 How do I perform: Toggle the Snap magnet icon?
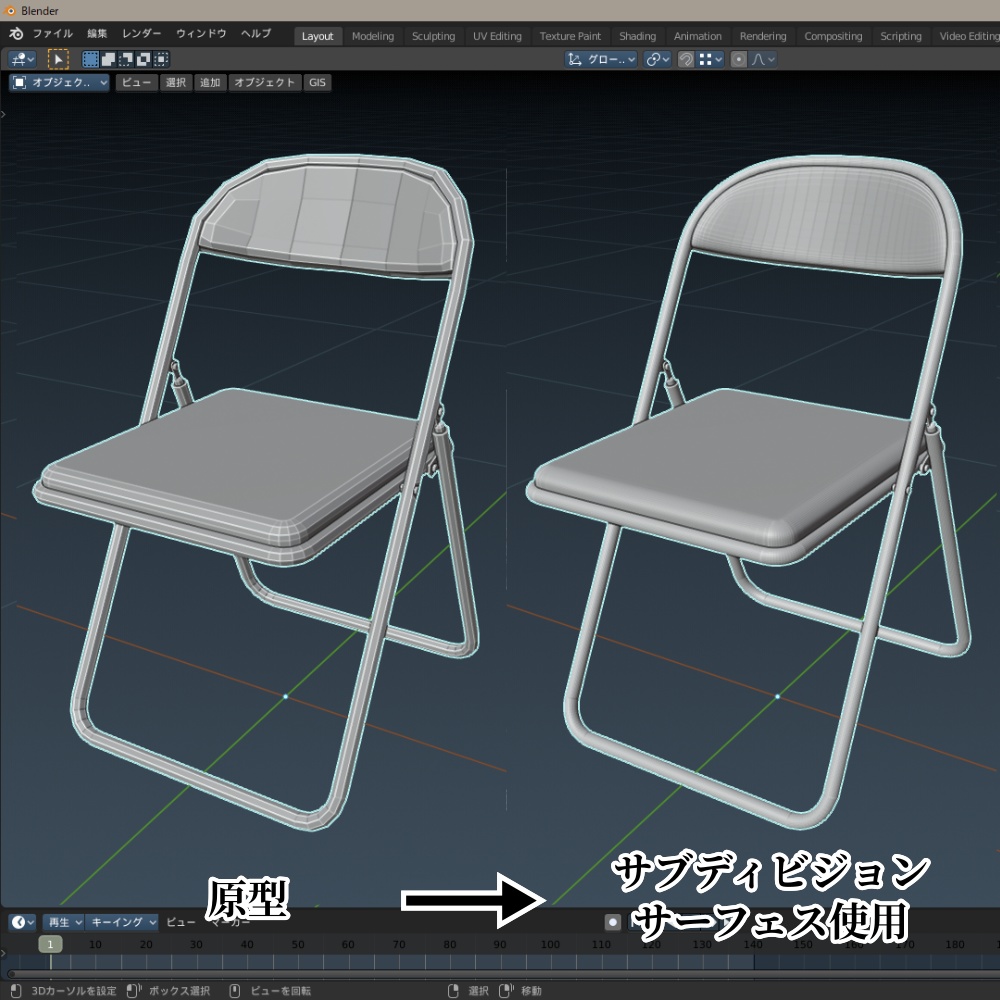688,59
